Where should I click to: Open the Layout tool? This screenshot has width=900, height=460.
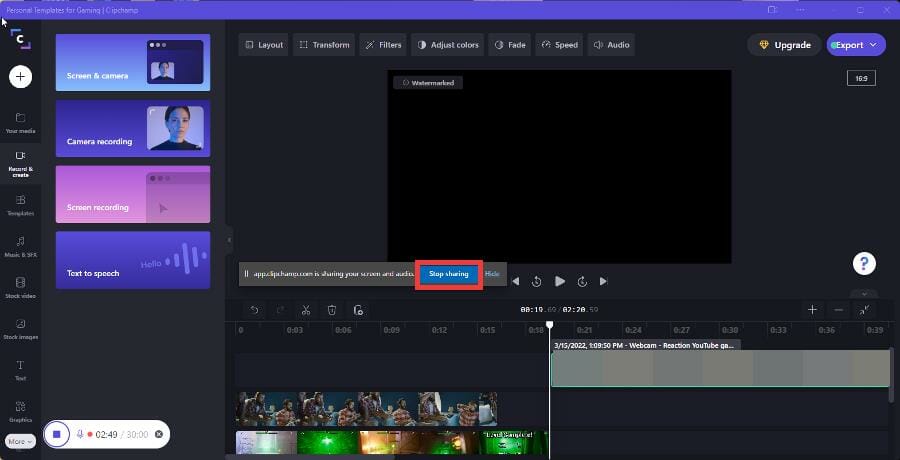coord(263,45)
